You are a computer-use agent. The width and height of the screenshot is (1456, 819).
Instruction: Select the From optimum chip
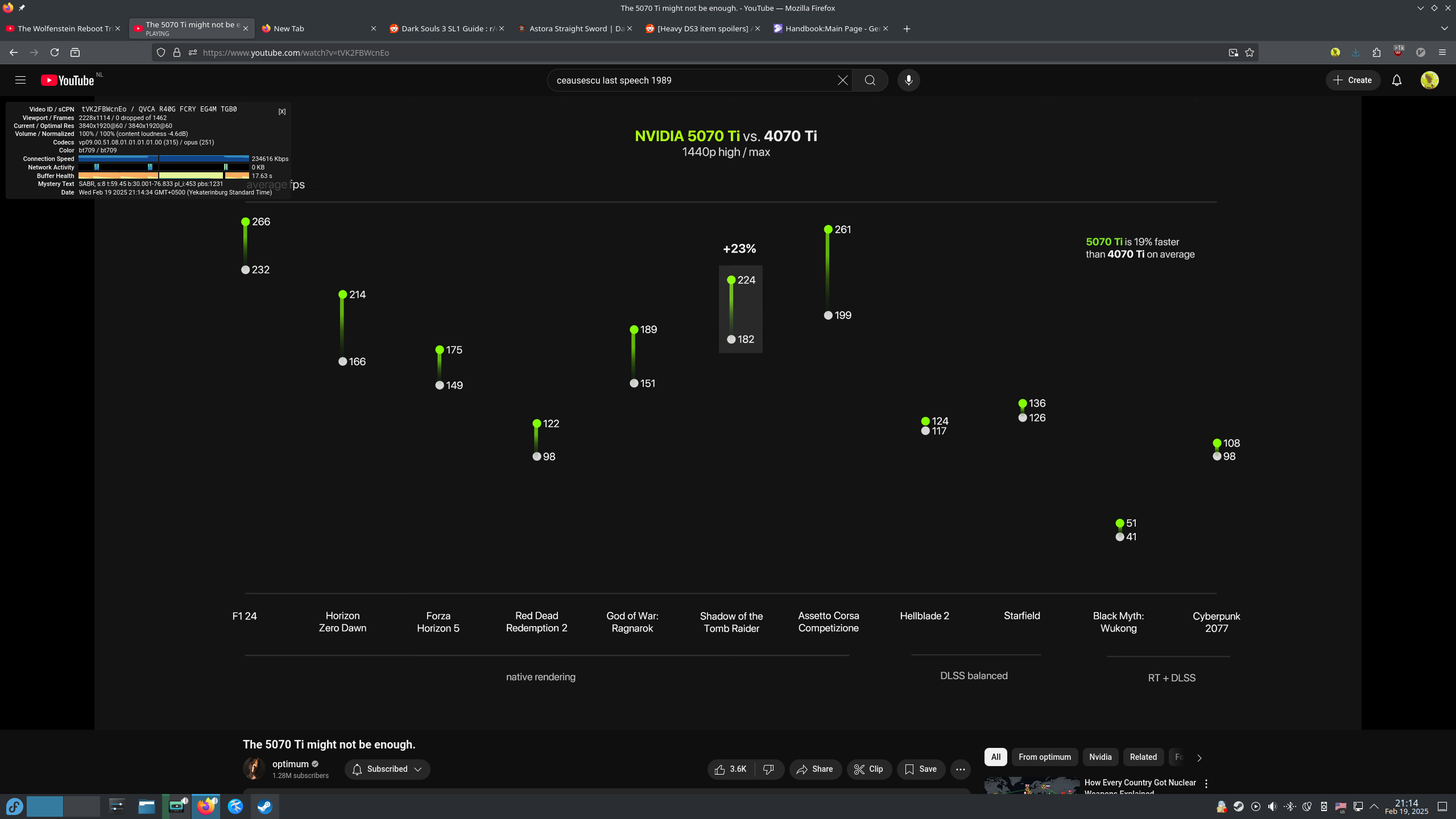coord(1045,757)
